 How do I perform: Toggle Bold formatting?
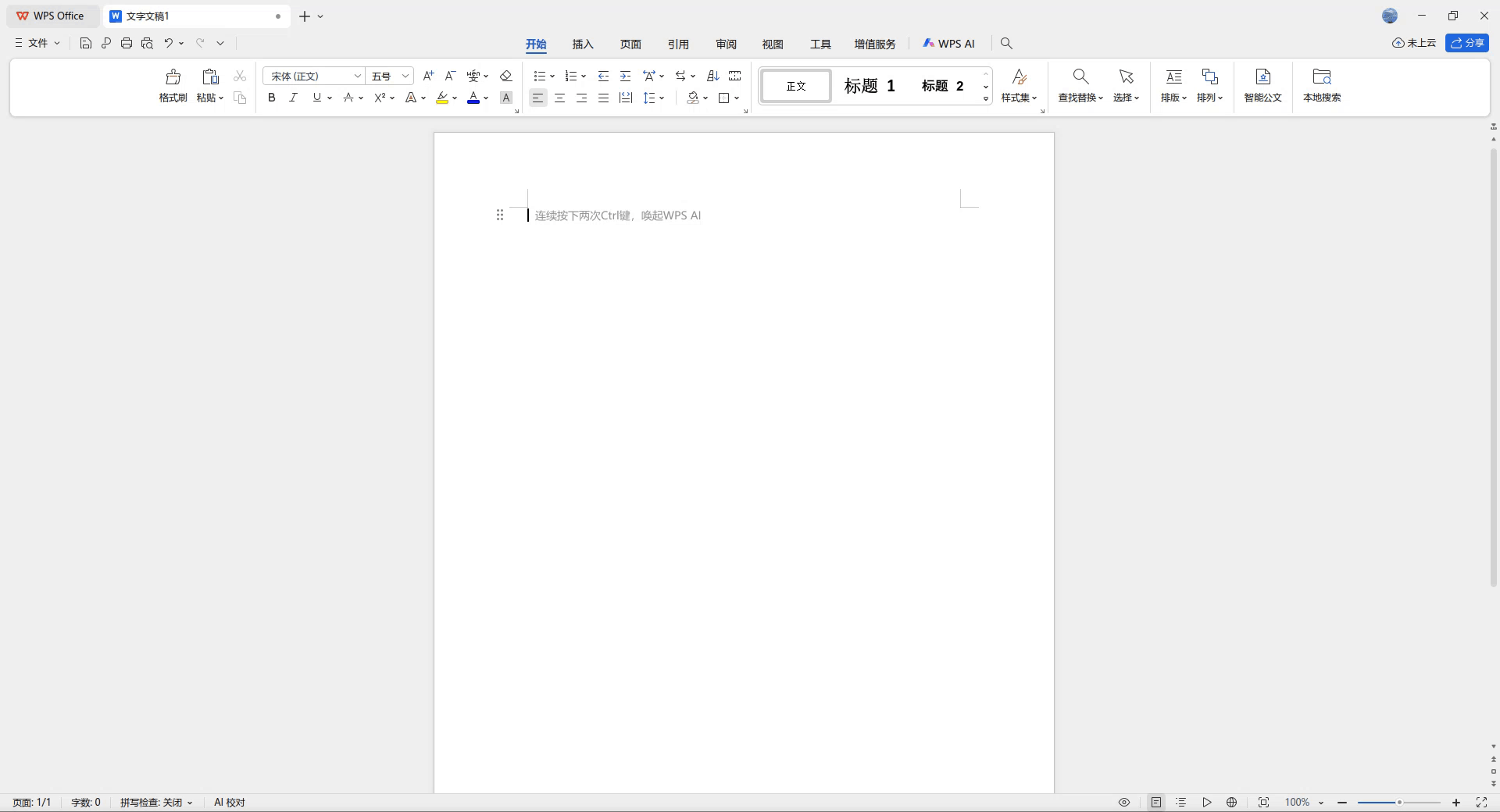click(x=271, y=98)
